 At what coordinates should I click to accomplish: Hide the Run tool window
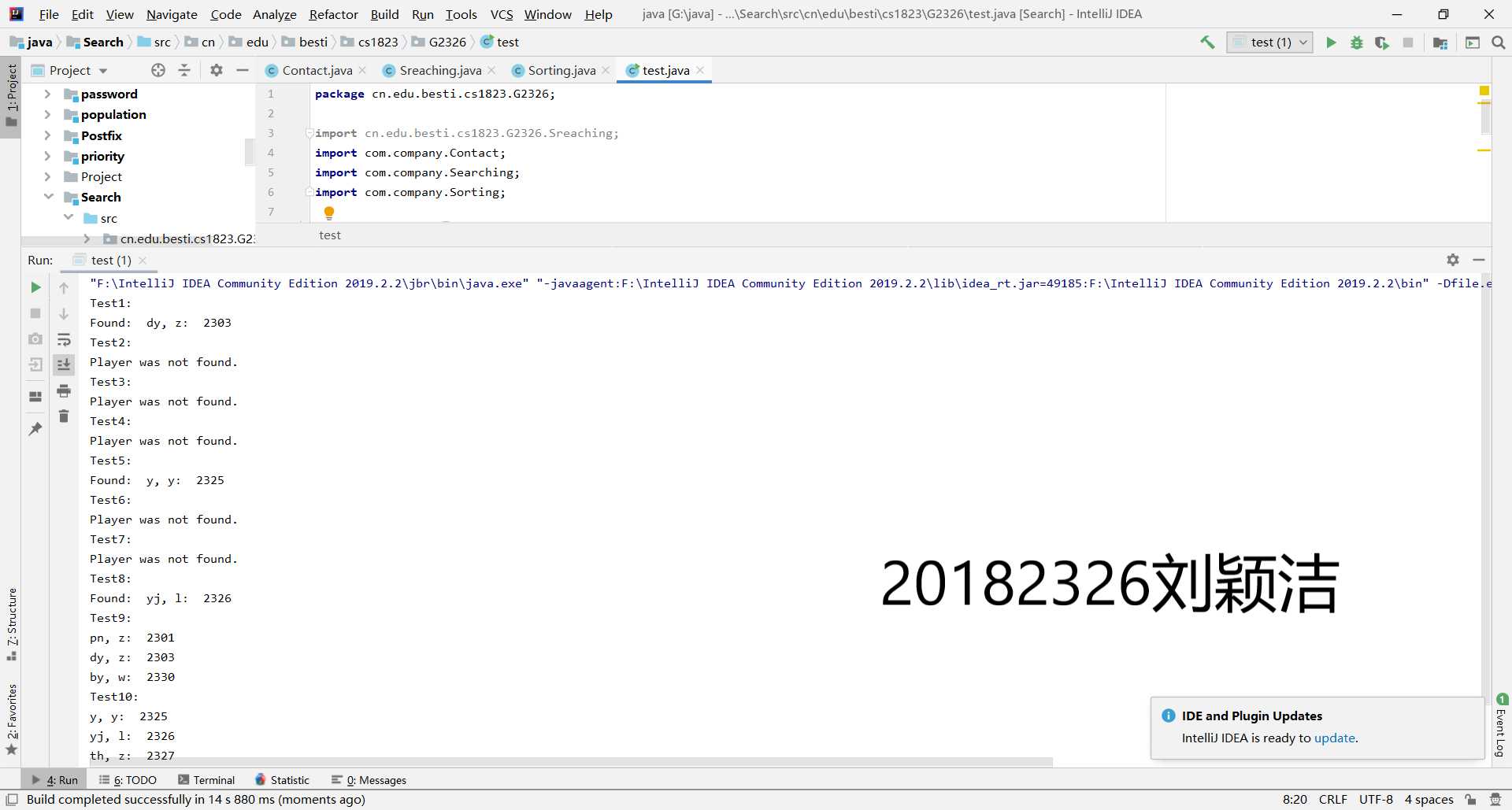pos(1479,260)
